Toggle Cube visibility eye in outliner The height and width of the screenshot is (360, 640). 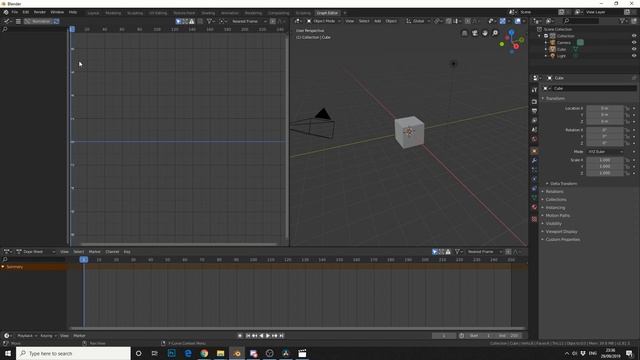634,49
